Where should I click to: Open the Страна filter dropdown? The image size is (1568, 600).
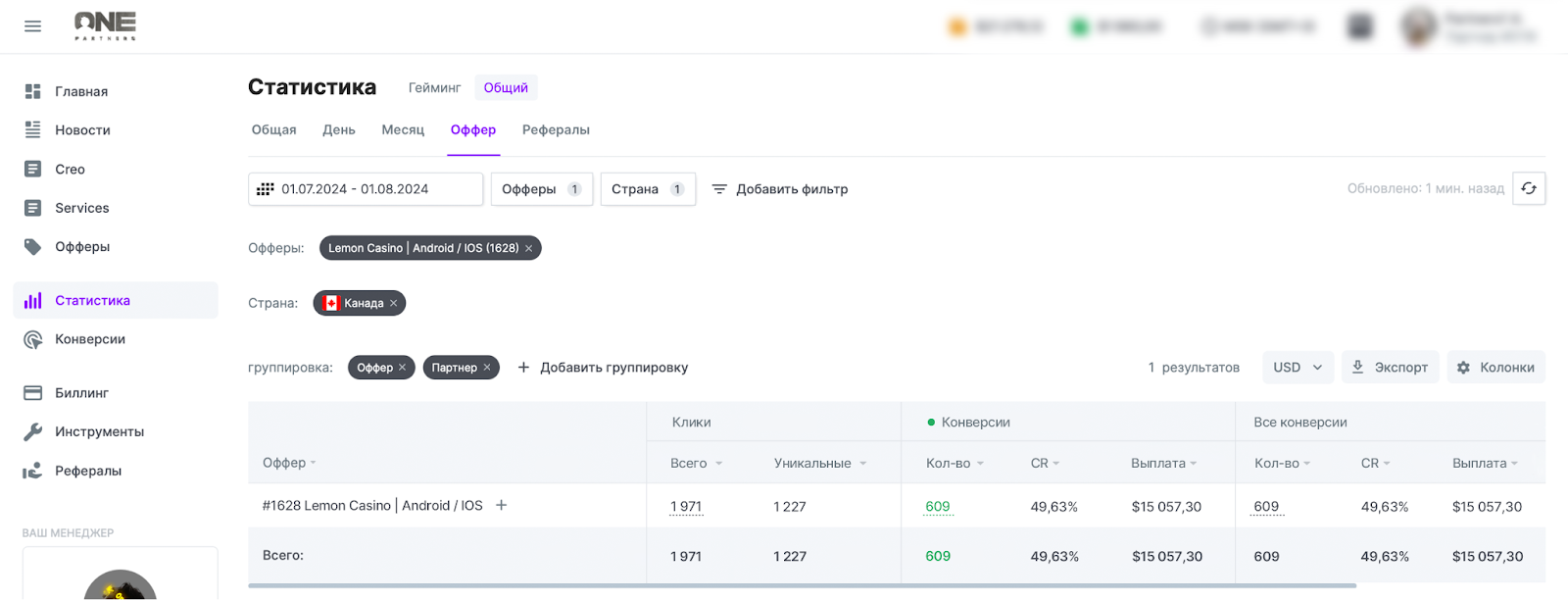click(648, 189)
